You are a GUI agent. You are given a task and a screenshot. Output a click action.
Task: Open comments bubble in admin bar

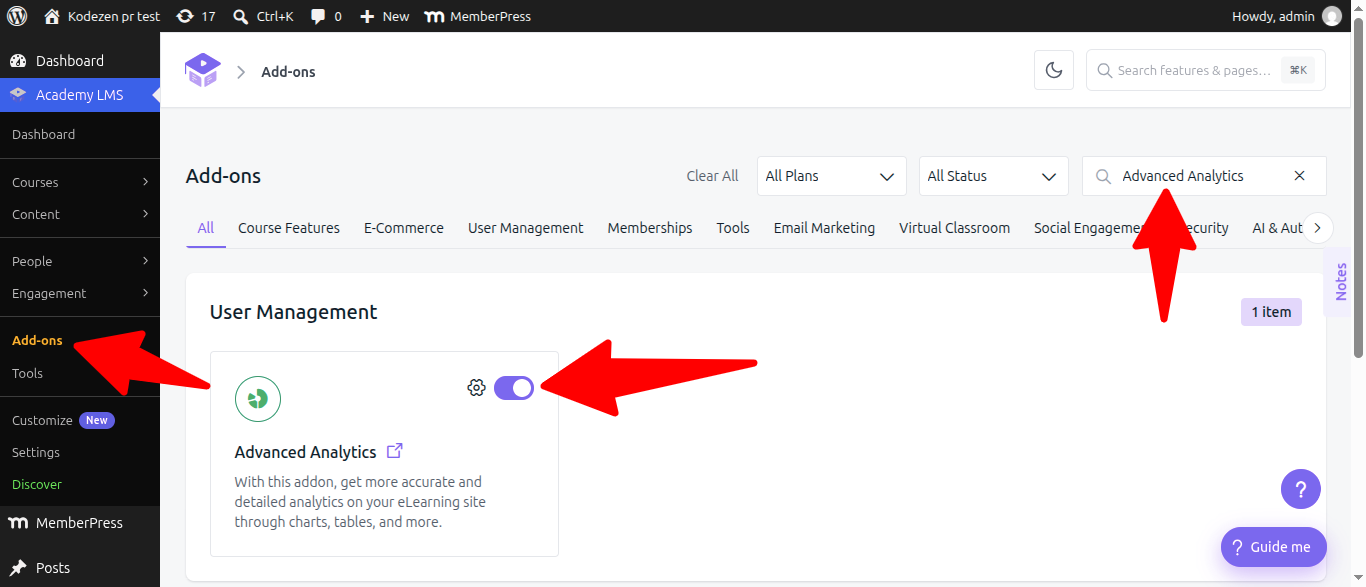click(326, 16)
